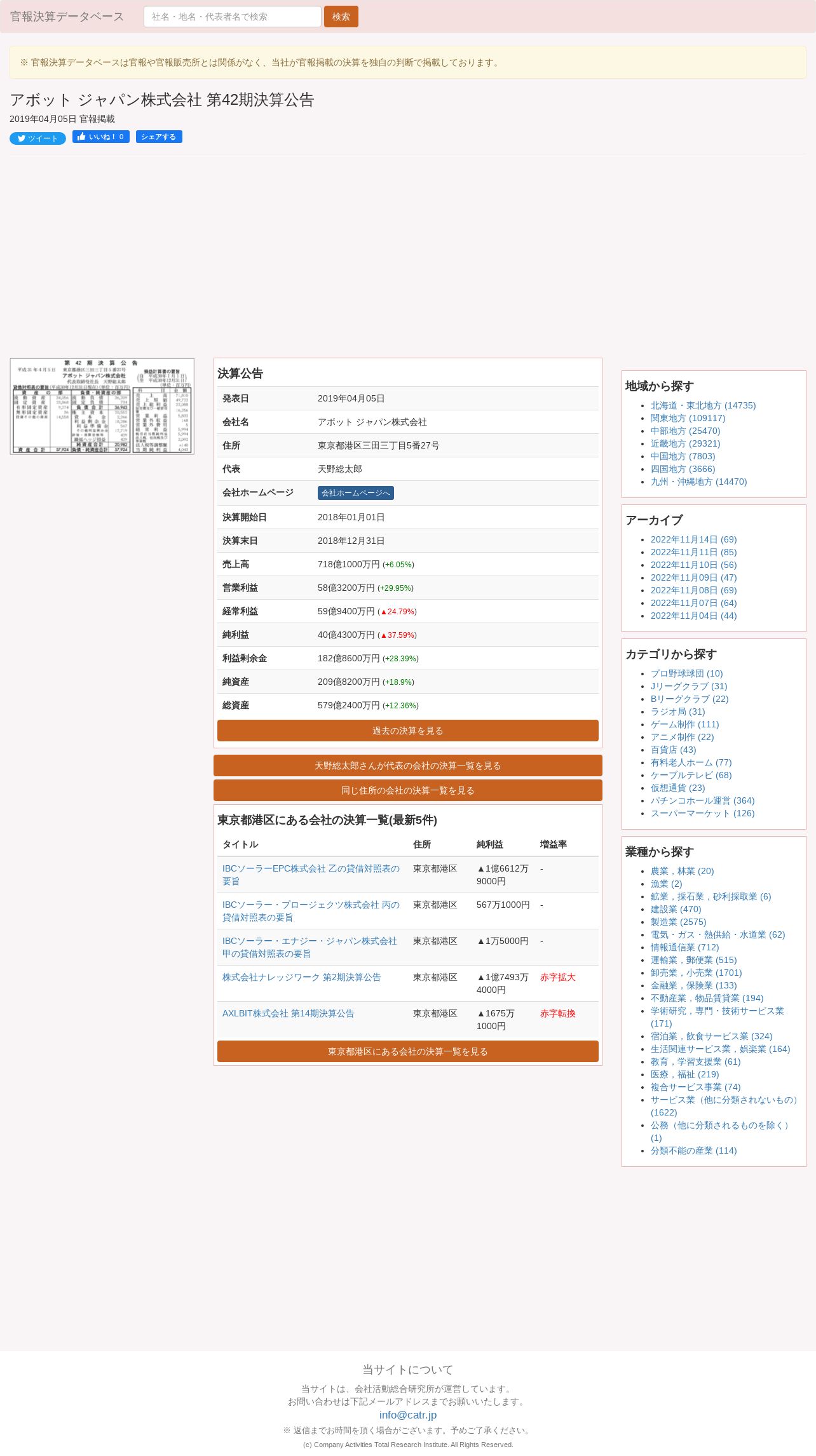Open 運輸業，郵便業 industry link
Screen dimensions: 816x1456
click(693, 960)
